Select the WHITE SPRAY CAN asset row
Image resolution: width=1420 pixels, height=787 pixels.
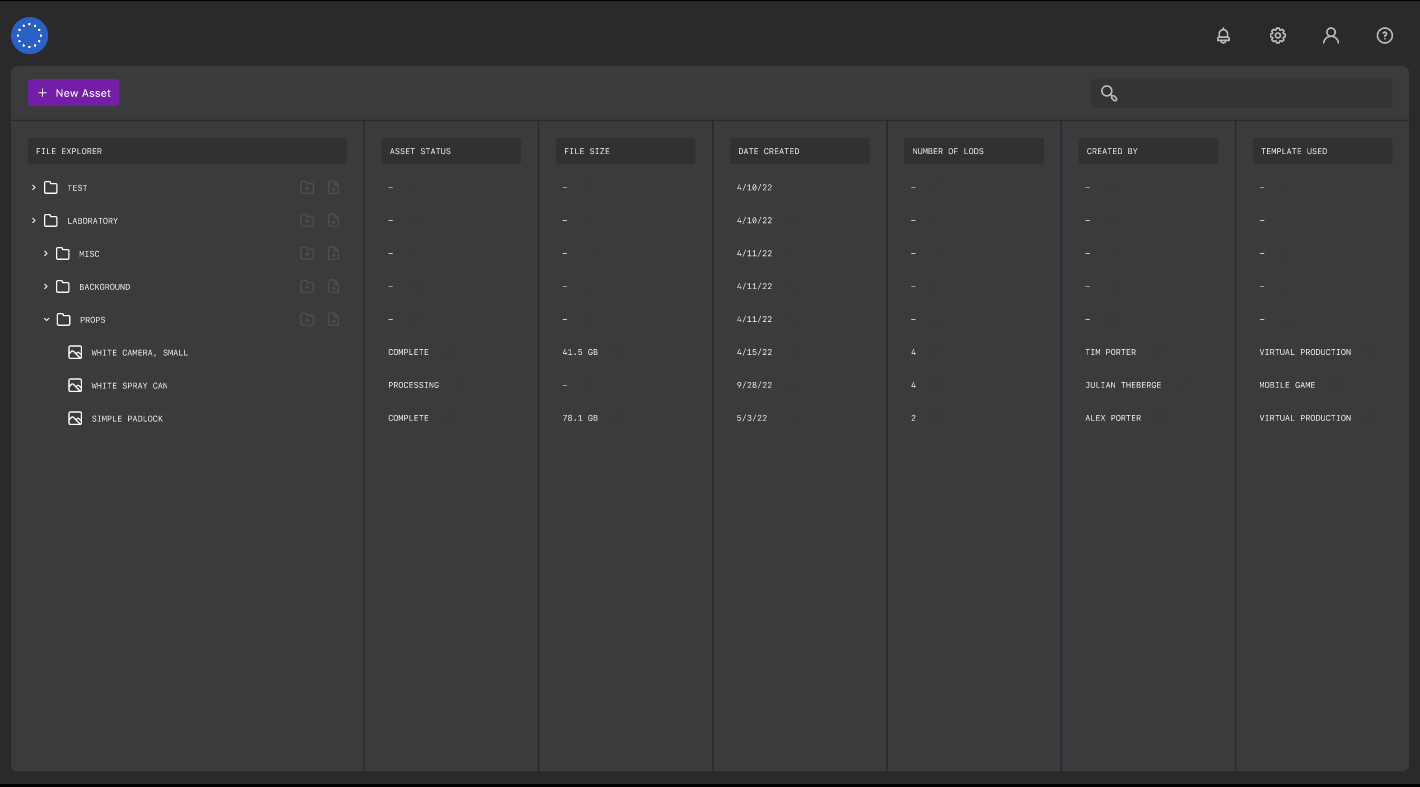click(129, 385)
